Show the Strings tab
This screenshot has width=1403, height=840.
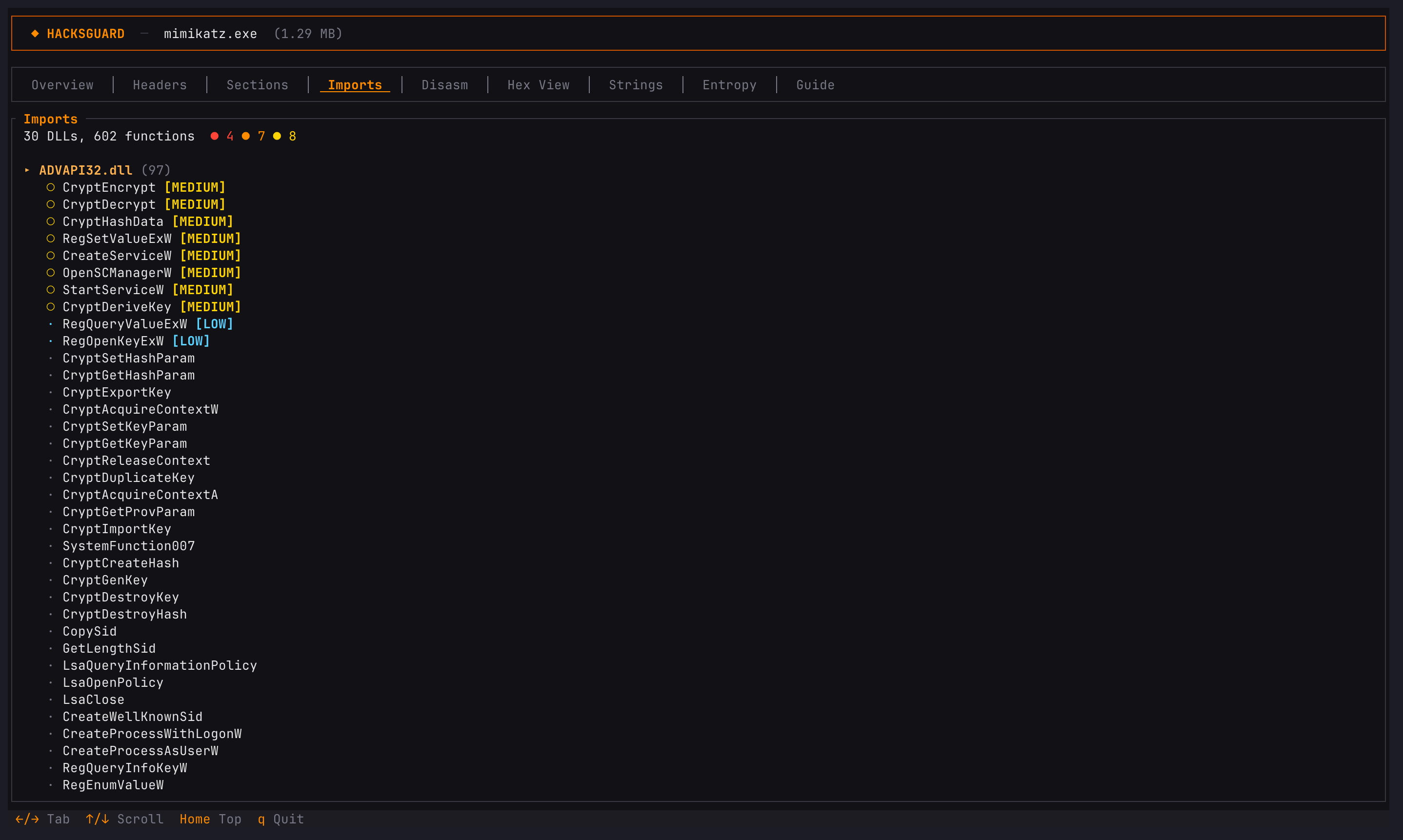point(636,85)
